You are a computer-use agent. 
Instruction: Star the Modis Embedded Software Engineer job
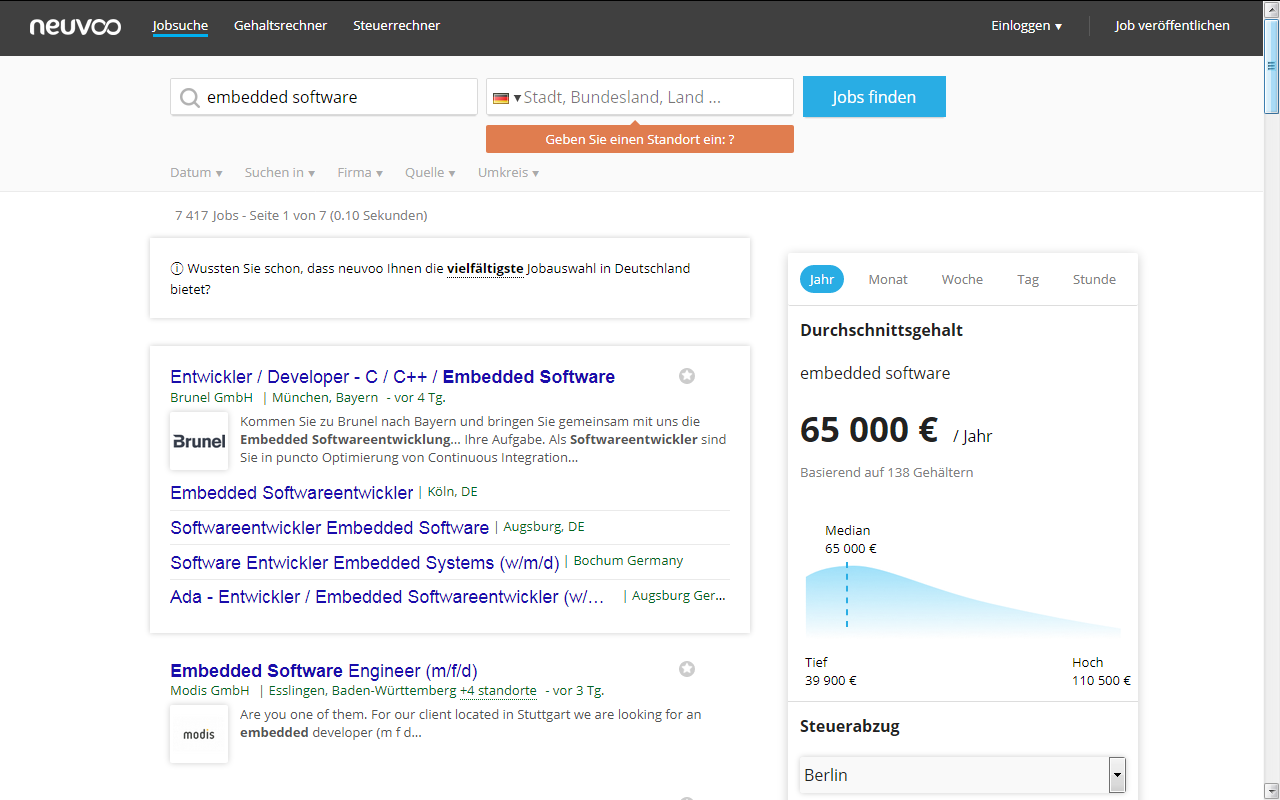(687, 669)
